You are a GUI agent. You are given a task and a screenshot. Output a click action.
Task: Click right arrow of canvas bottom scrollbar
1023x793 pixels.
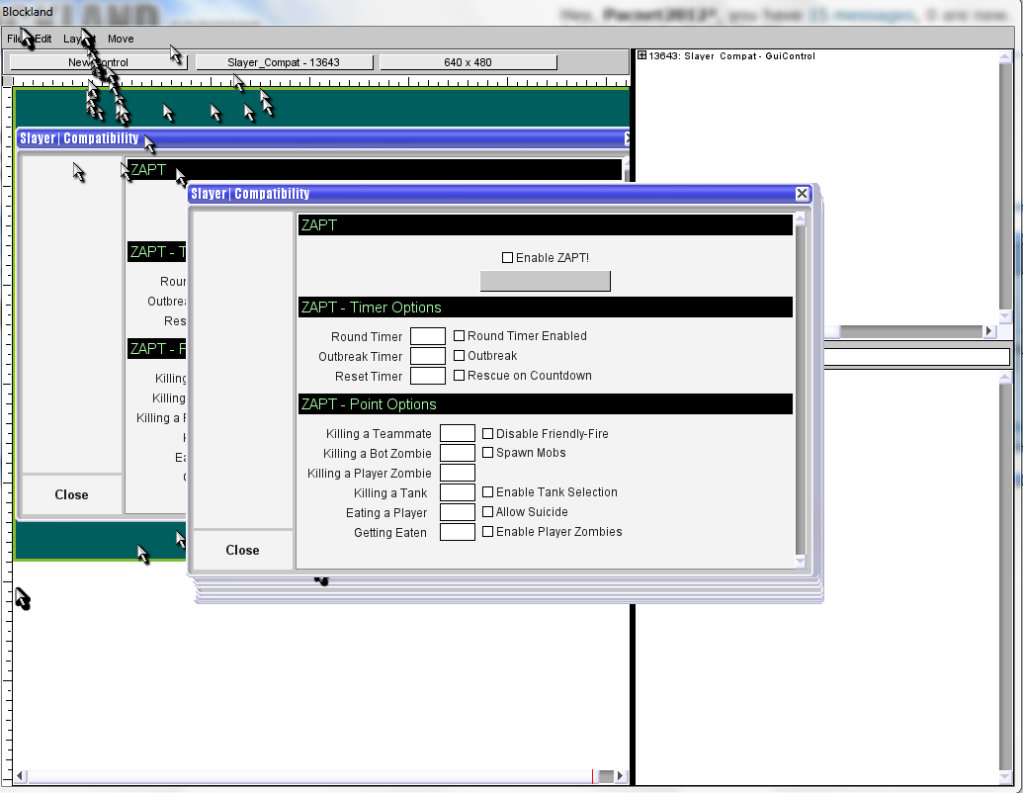point(620,776)
